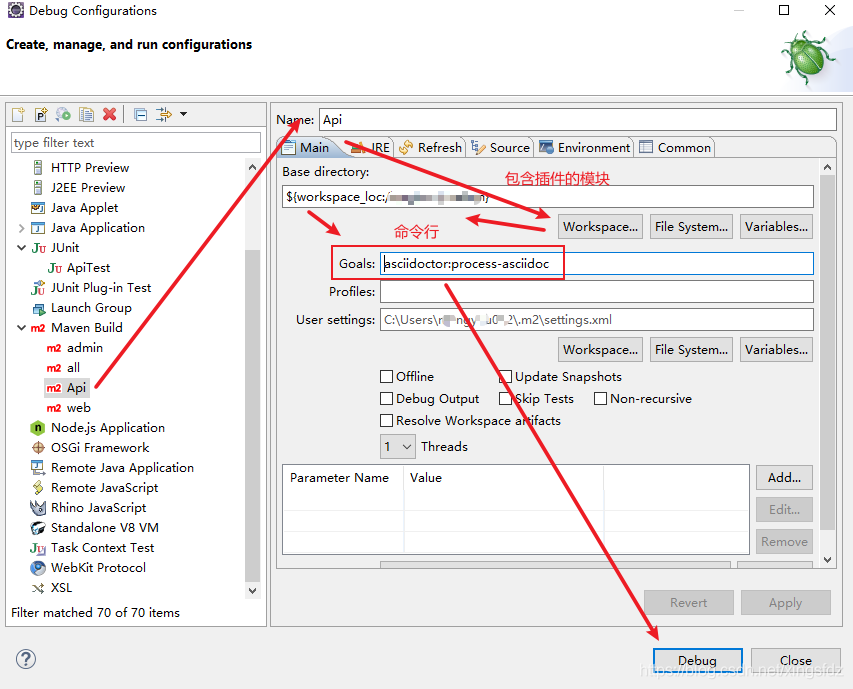Collapse all configurations in the tree
Screen dimensions: 853x689
click(x=140, y=115)
